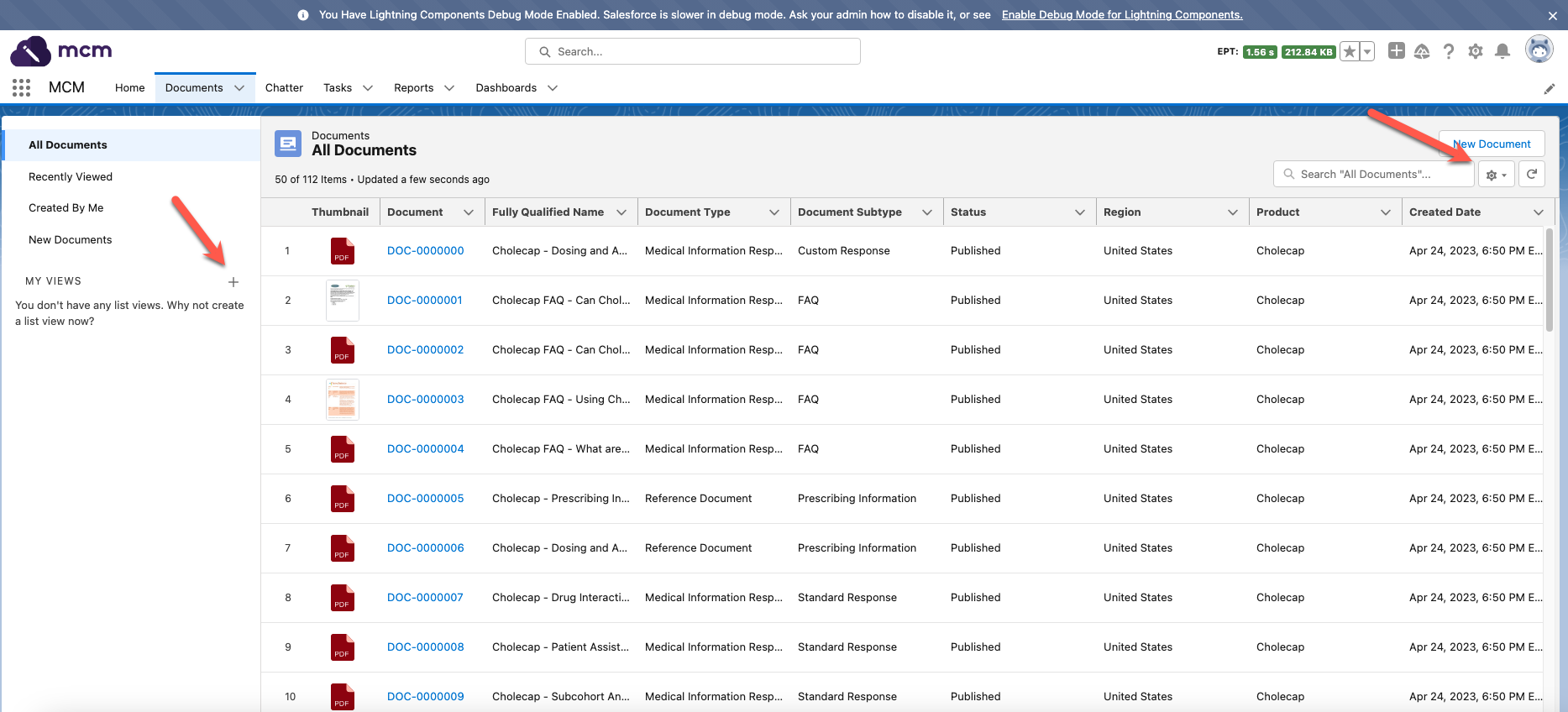The image size is (1568, 712).
Task: Switch to the Chatter tab
Action: [284, 88]
